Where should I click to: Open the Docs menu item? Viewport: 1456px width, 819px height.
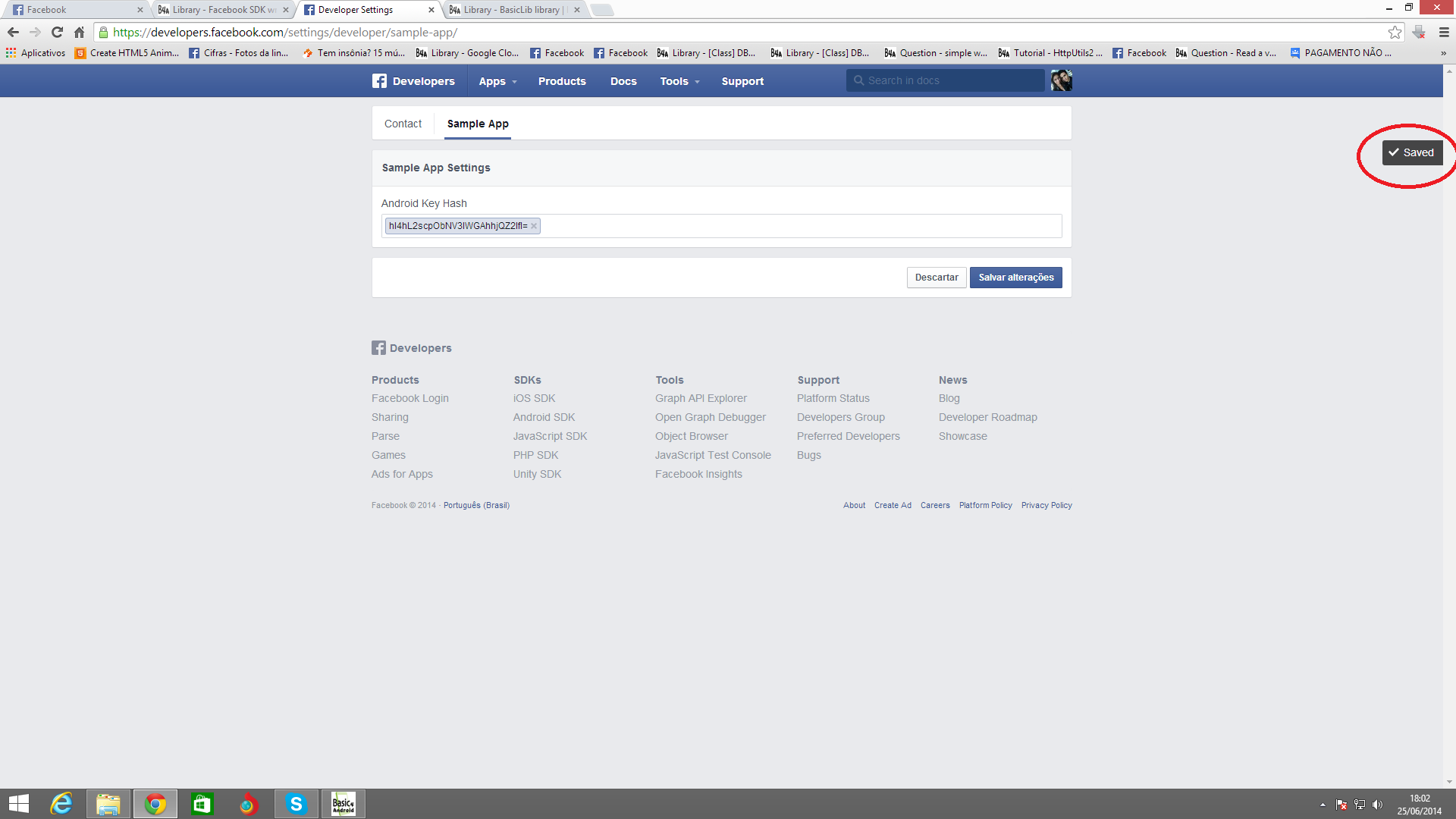(x=623, y=81)
